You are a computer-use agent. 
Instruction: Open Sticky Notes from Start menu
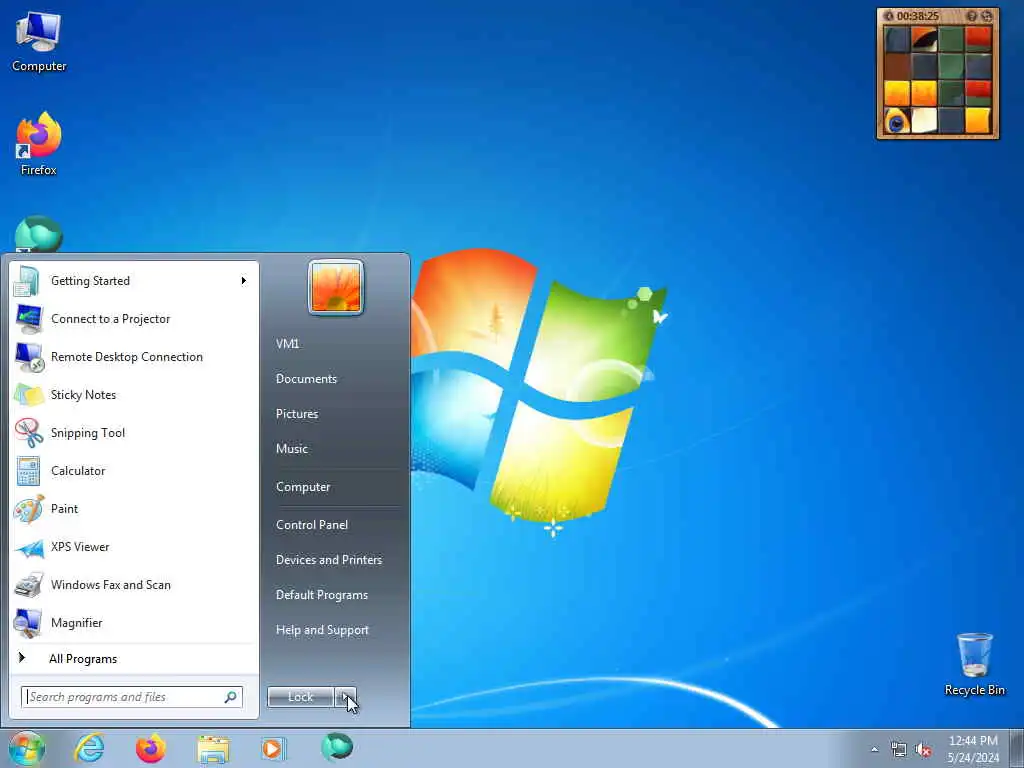pyautogui.click(x=134, y=394)
